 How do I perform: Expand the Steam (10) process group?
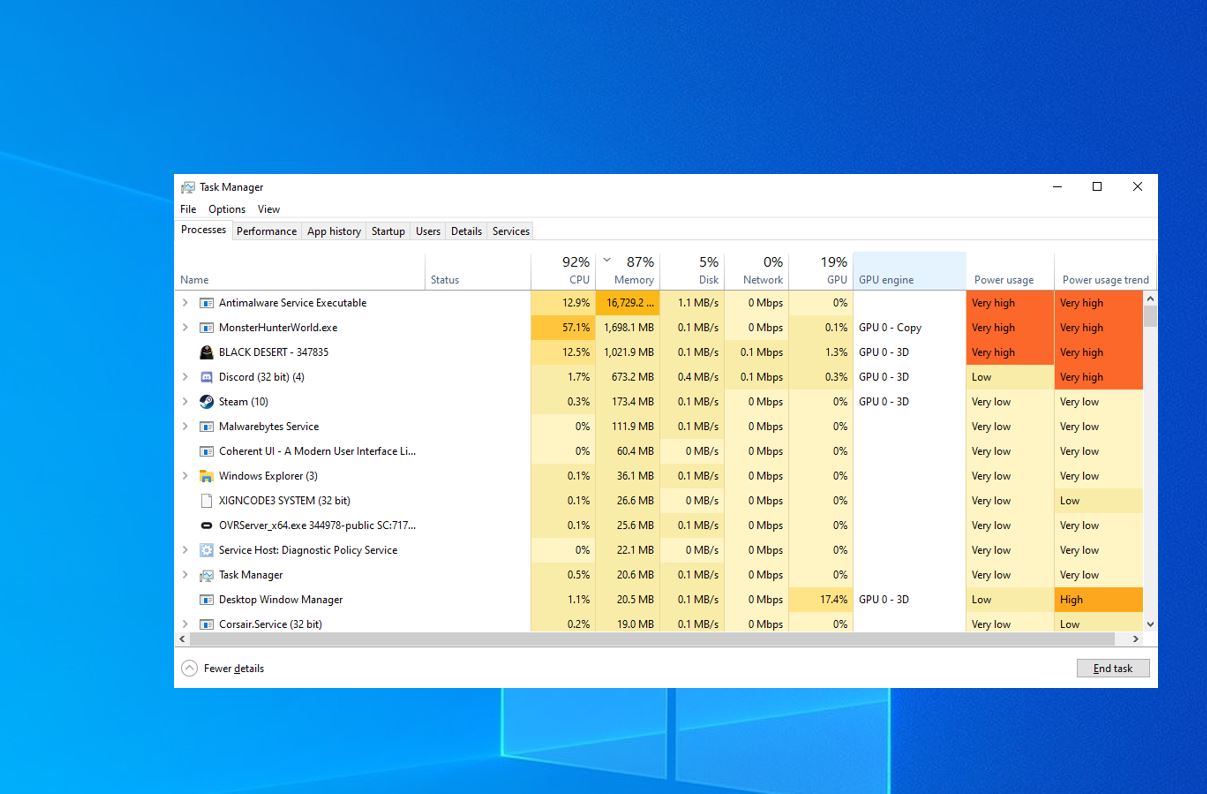click(x=184, y=401)
